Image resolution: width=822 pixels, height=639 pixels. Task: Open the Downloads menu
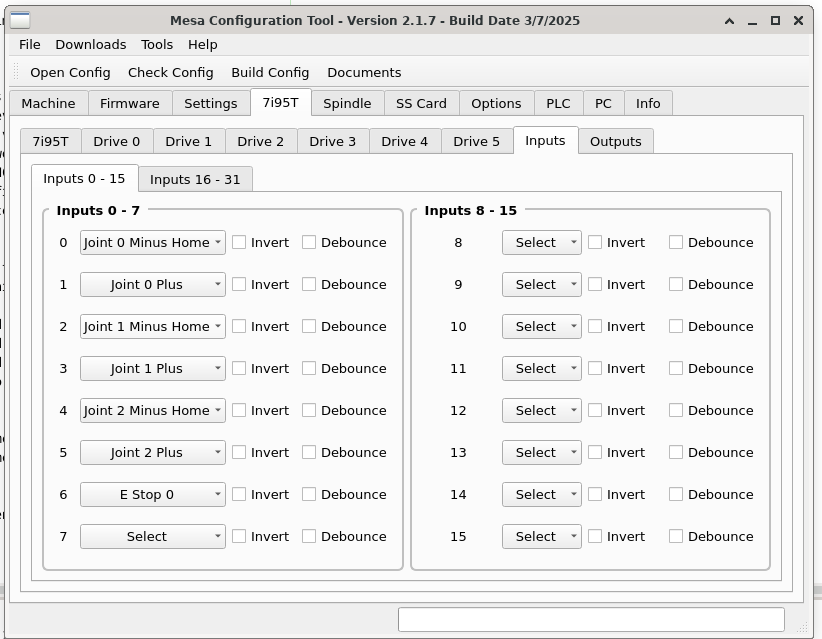coord(91,45)
